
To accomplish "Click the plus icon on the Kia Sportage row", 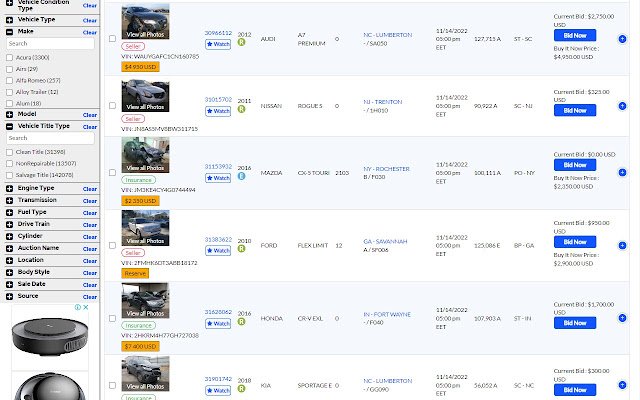I will (622, 385).
